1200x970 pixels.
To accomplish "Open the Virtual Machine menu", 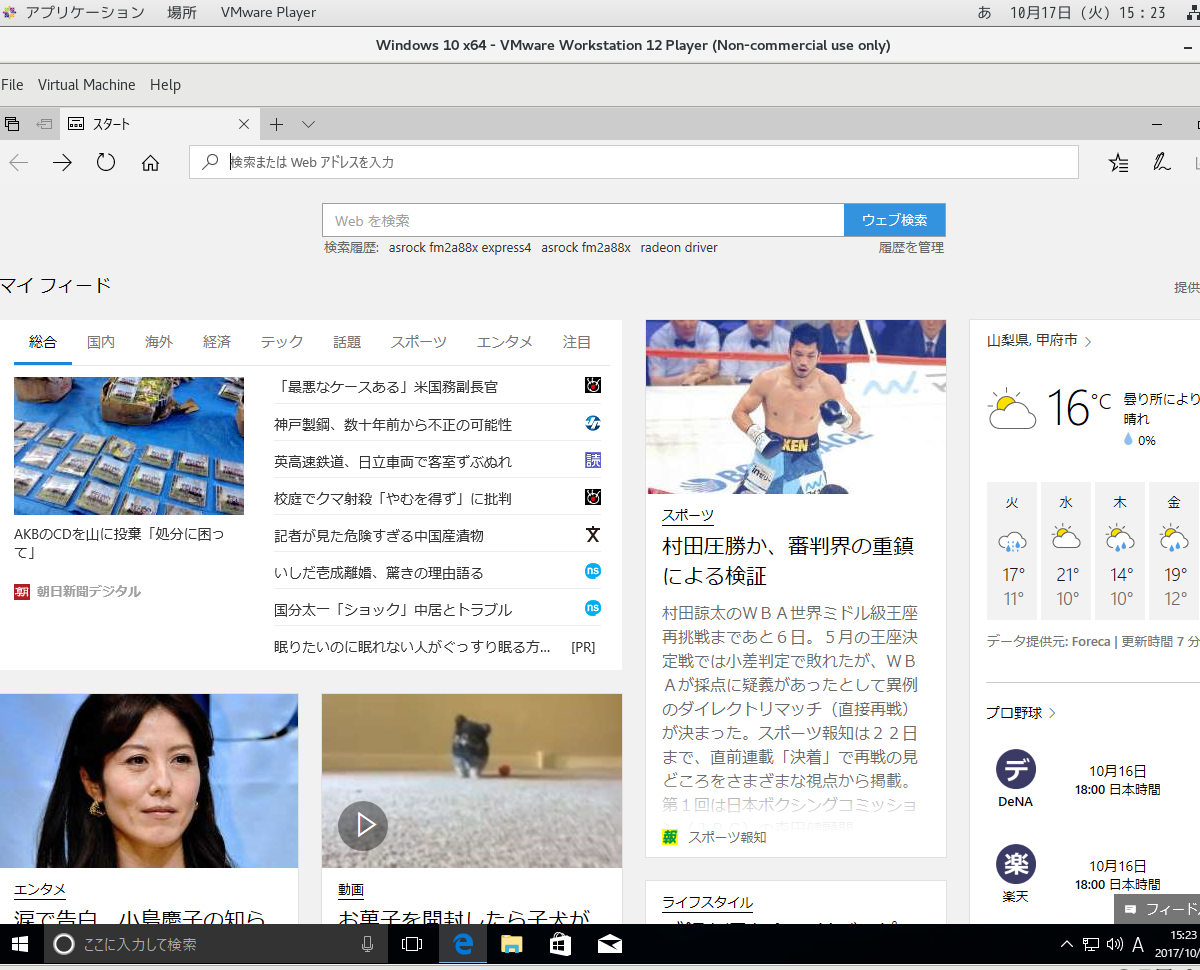I will coord(86,85).
